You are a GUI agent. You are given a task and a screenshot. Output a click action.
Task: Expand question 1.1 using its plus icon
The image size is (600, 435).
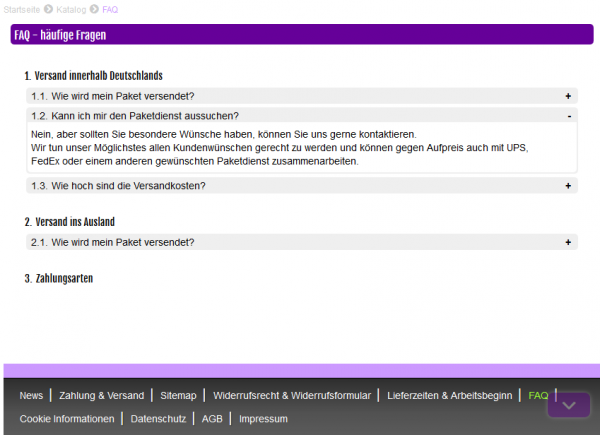tap(568, 96)
